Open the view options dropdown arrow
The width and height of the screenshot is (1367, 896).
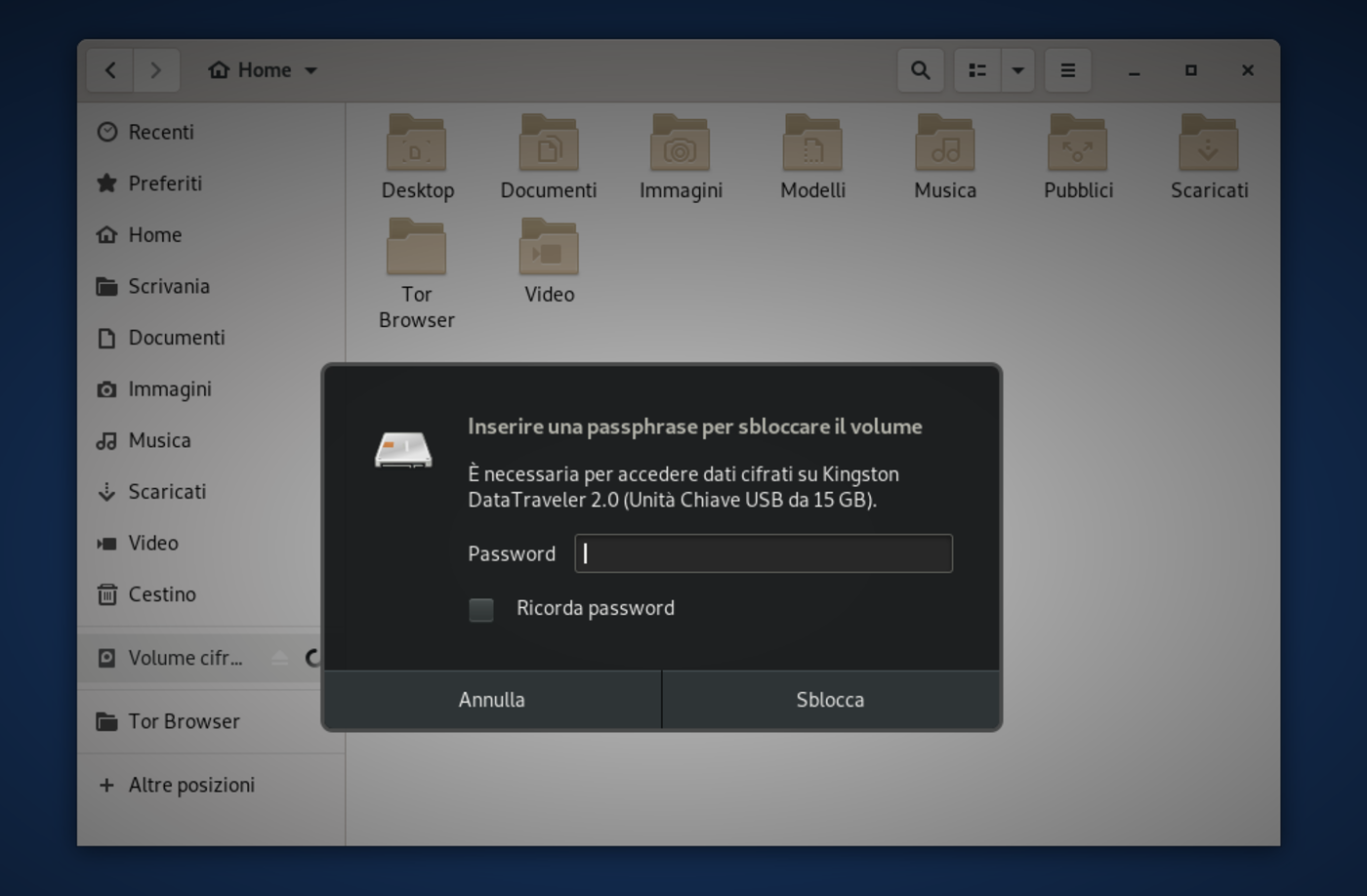pos(1017,69)
